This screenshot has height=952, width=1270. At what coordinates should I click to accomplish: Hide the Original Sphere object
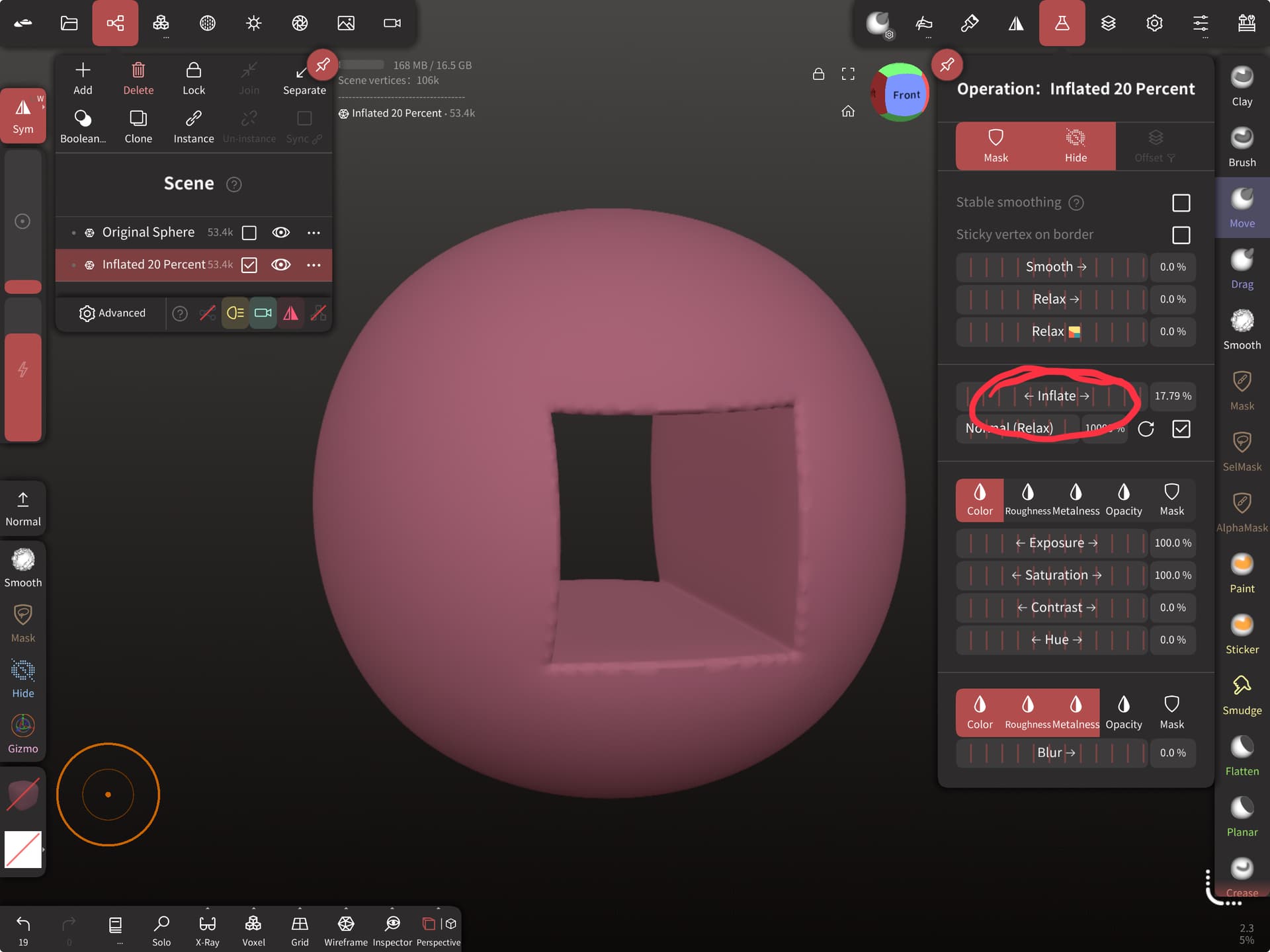(x=281, y=233)
